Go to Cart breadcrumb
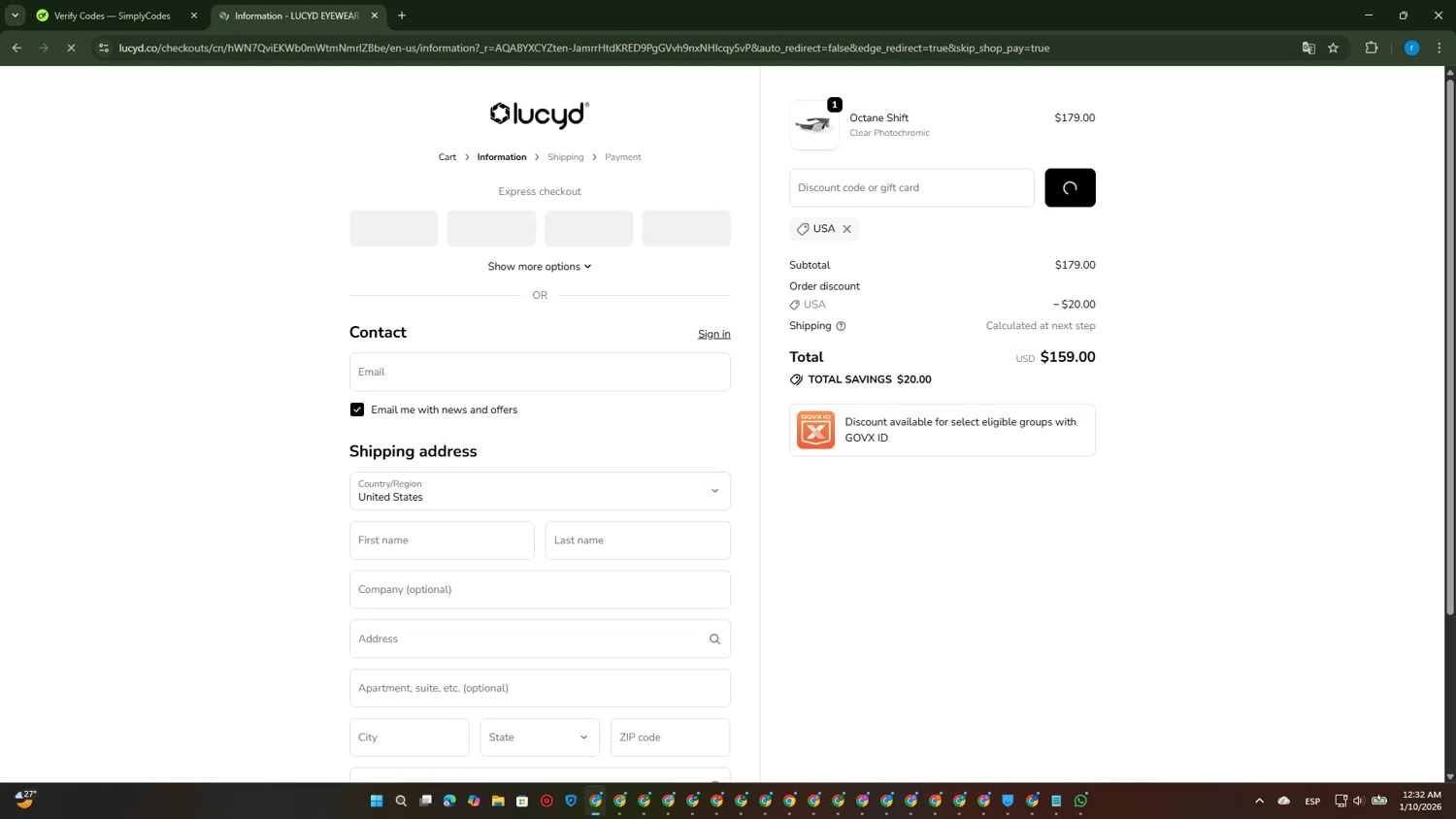The height and width of the screenshot is (819, 1456). tap(447, 157)
